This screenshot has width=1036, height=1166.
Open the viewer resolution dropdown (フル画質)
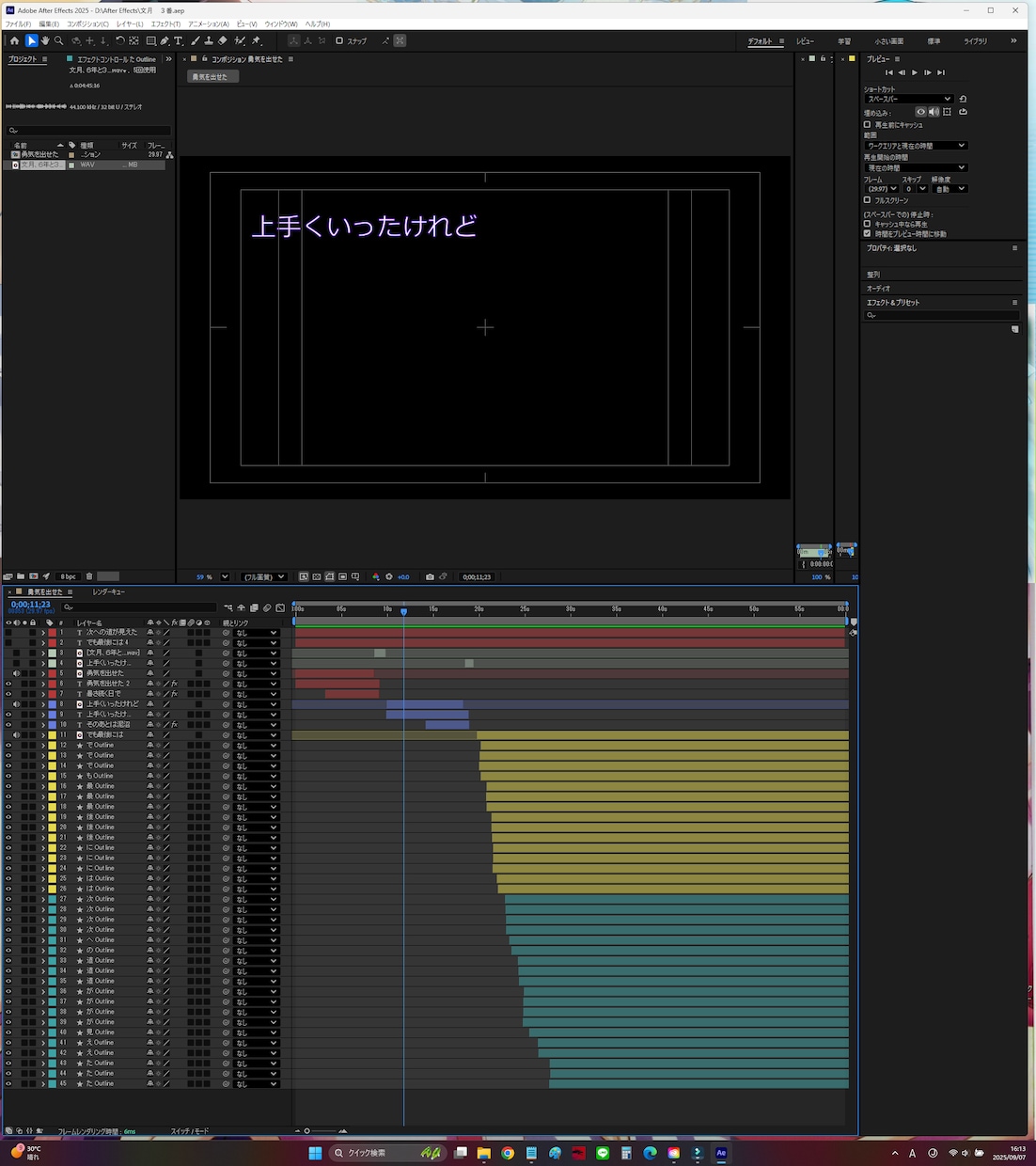[x=263, y=576]
